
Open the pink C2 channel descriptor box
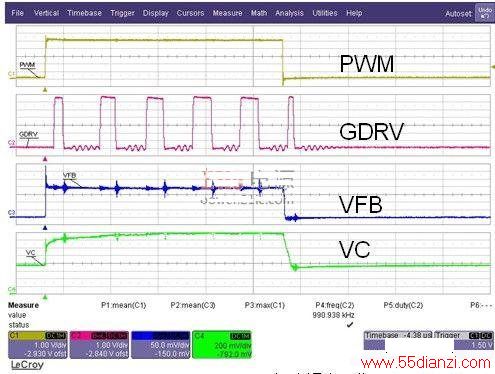[99, 345]
